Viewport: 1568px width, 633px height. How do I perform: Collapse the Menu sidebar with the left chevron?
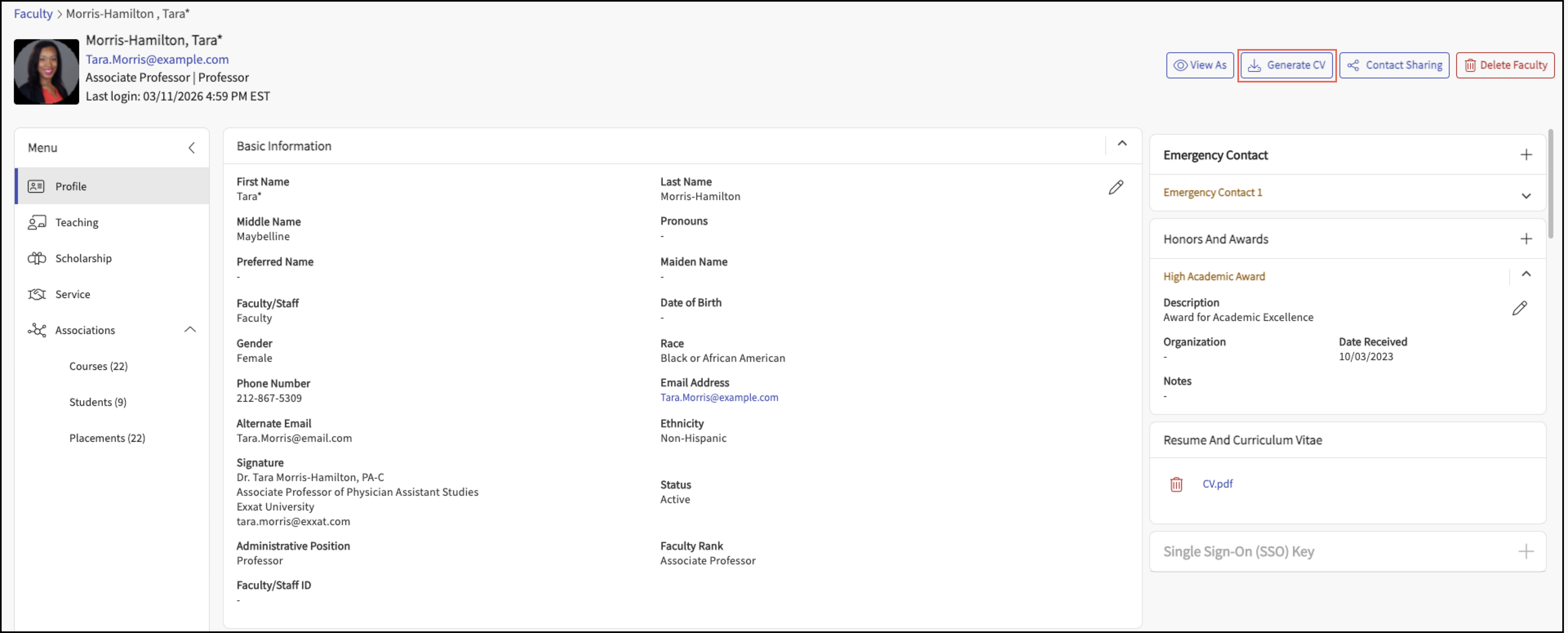pyautogui.click(x=192, y=148)
